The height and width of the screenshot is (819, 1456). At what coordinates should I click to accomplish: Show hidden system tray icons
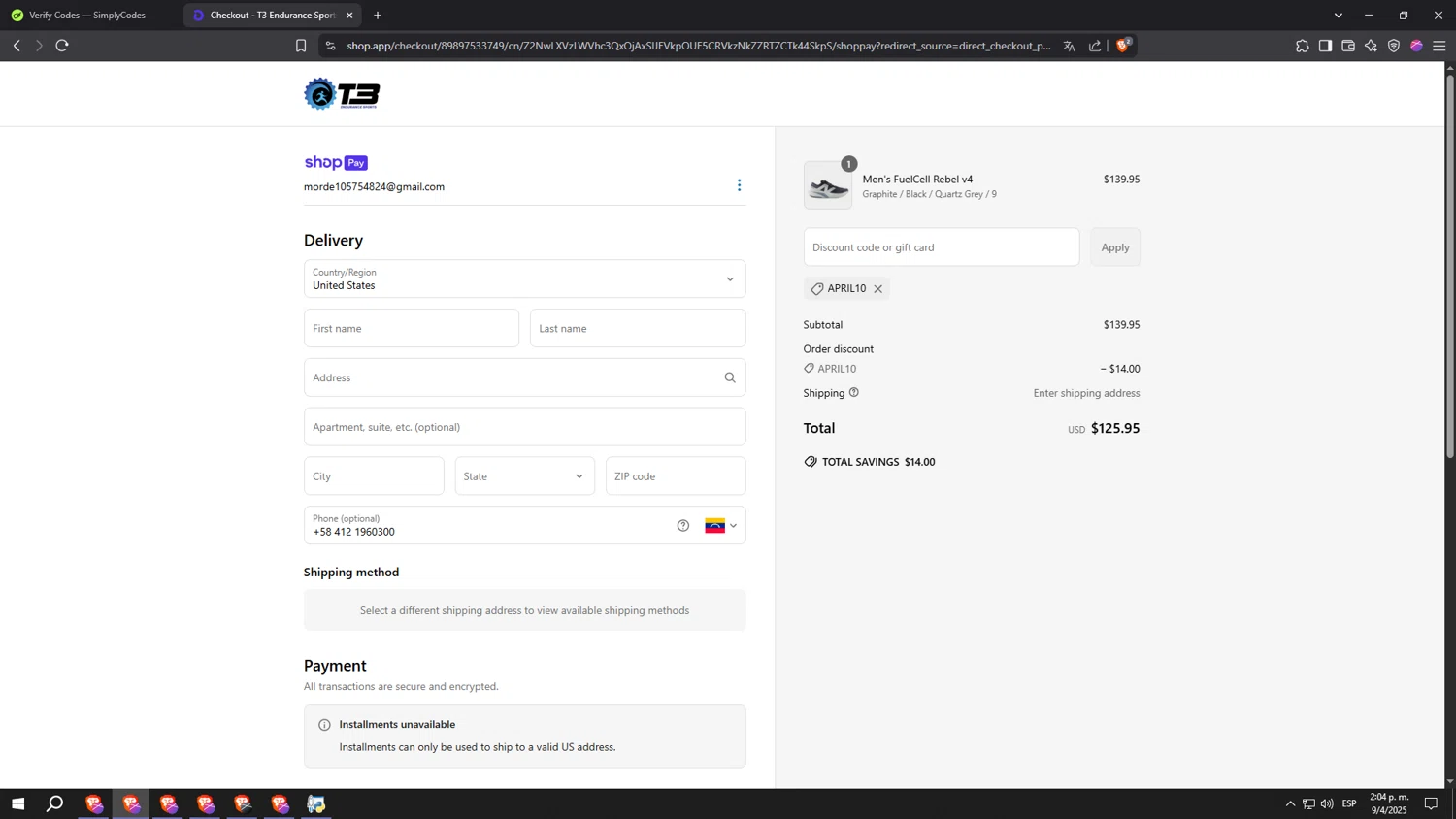[x=1290, y=803]
